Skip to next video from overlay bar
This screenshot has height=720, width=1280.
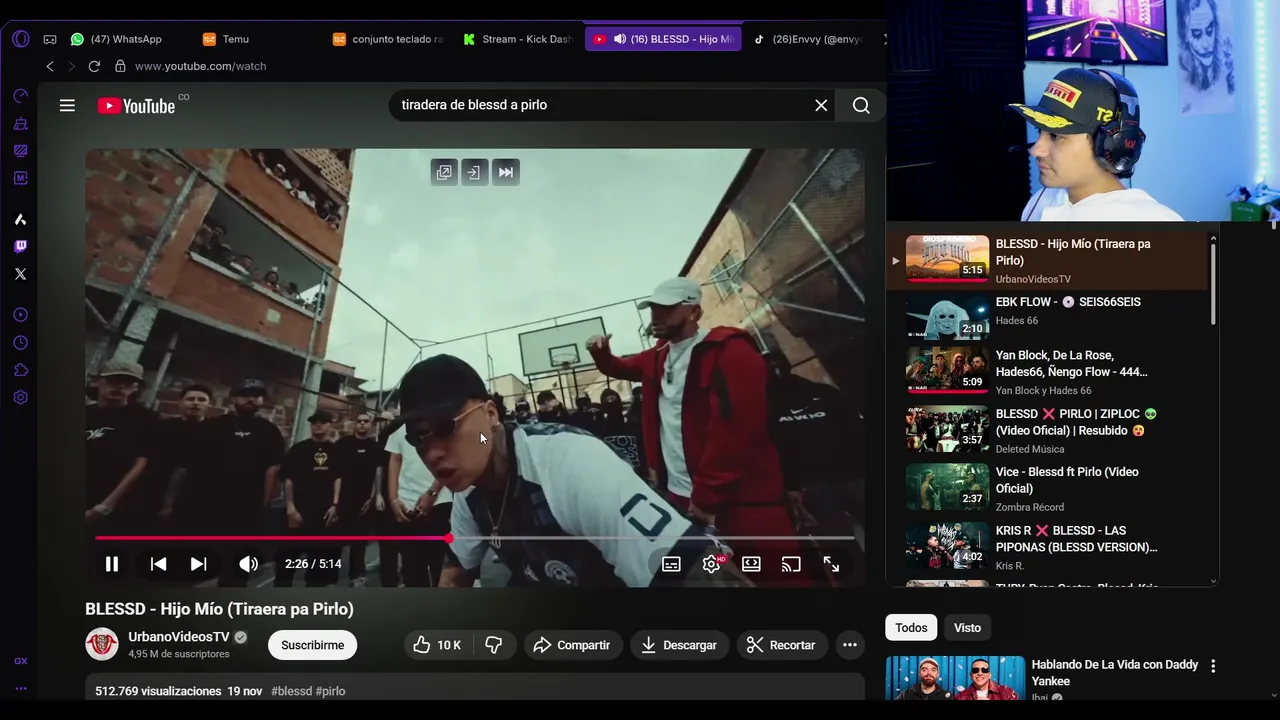coord(506,172)
